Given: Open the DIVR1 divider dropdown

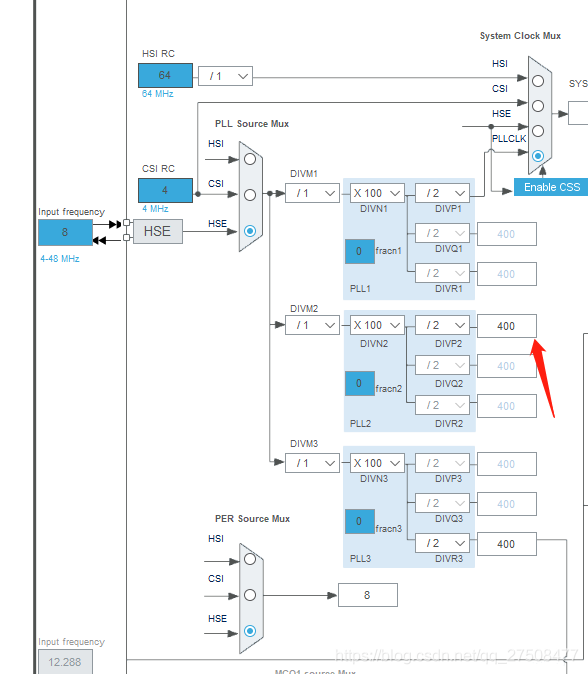Looking at the screenshot, I should coord(442,273).
